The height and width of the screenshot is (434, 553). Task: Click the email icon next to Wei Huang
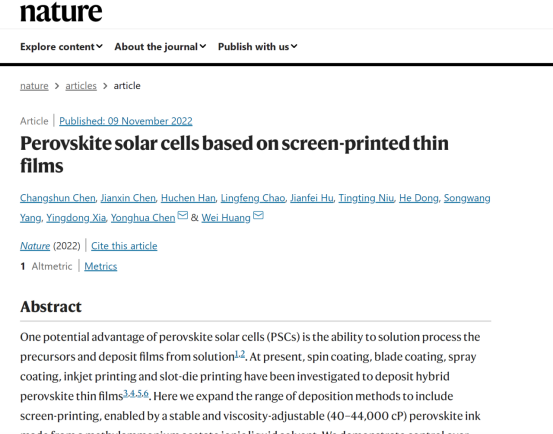(258, 215)
